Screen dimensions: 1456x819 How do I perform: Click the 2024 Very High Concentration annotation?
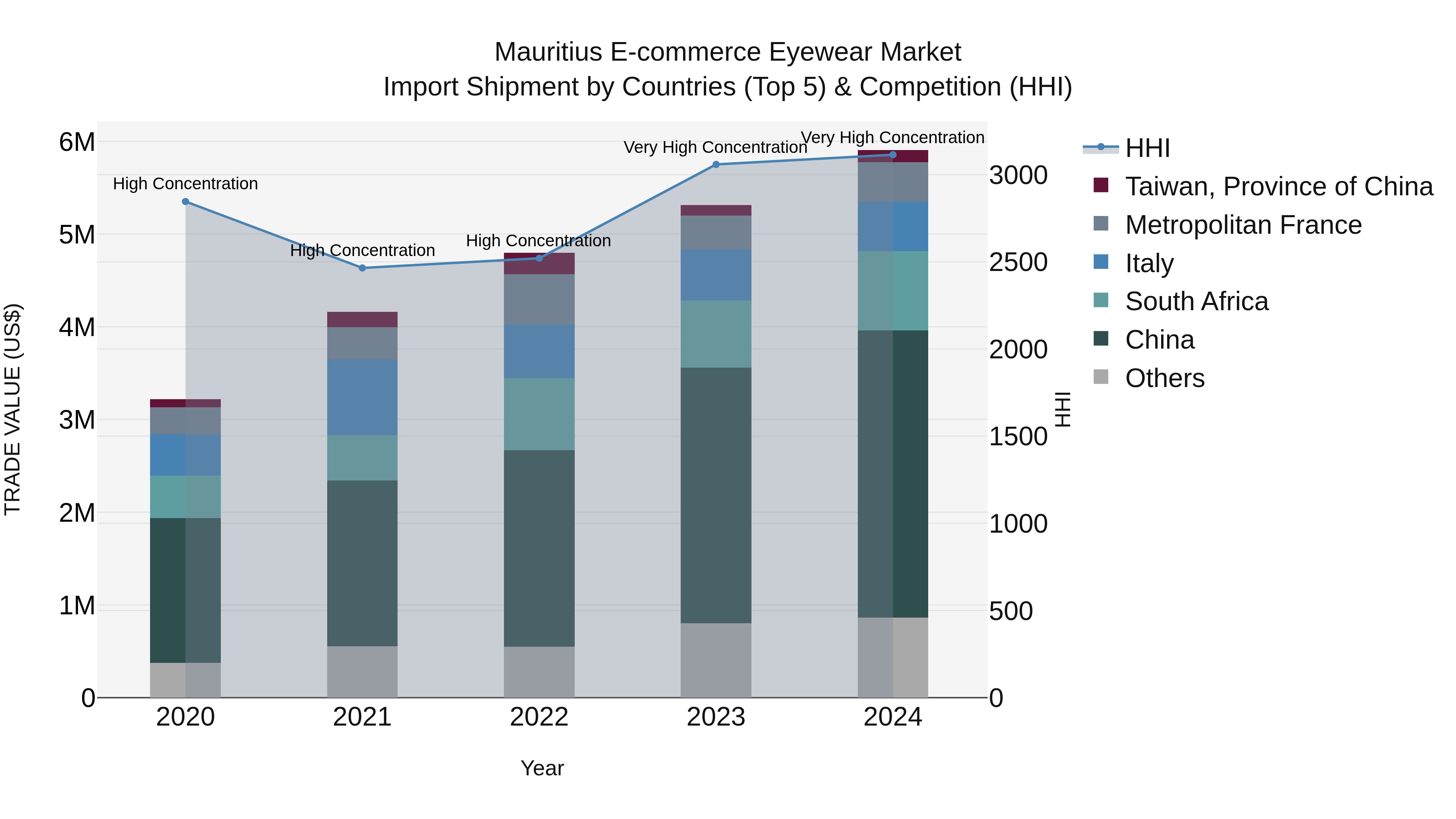pyautogui.click(x=893, y=138)
